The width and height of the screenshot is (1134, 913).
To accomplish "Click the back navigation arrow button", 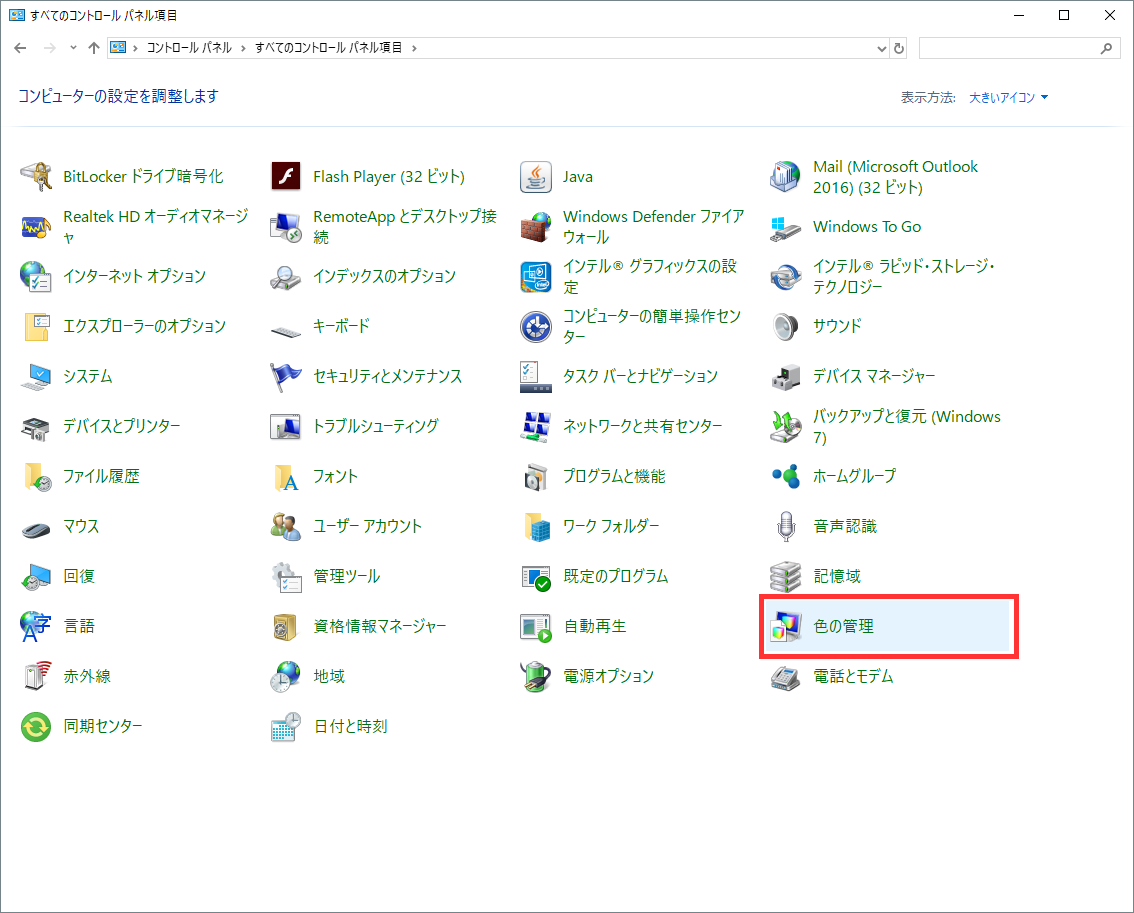I will [x=21, y=48].
